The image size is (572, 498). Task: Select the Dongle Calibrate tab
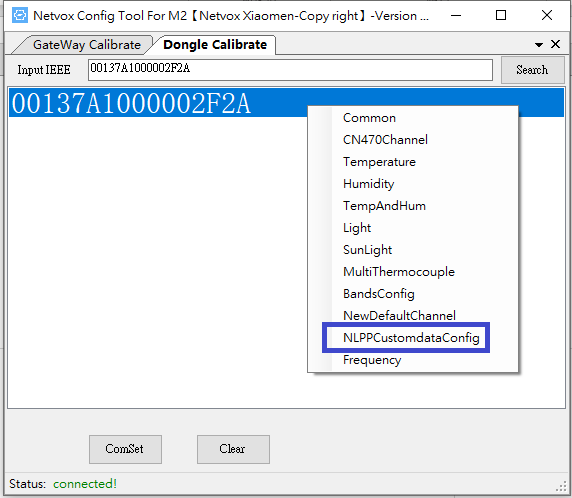tap(215, 45)
